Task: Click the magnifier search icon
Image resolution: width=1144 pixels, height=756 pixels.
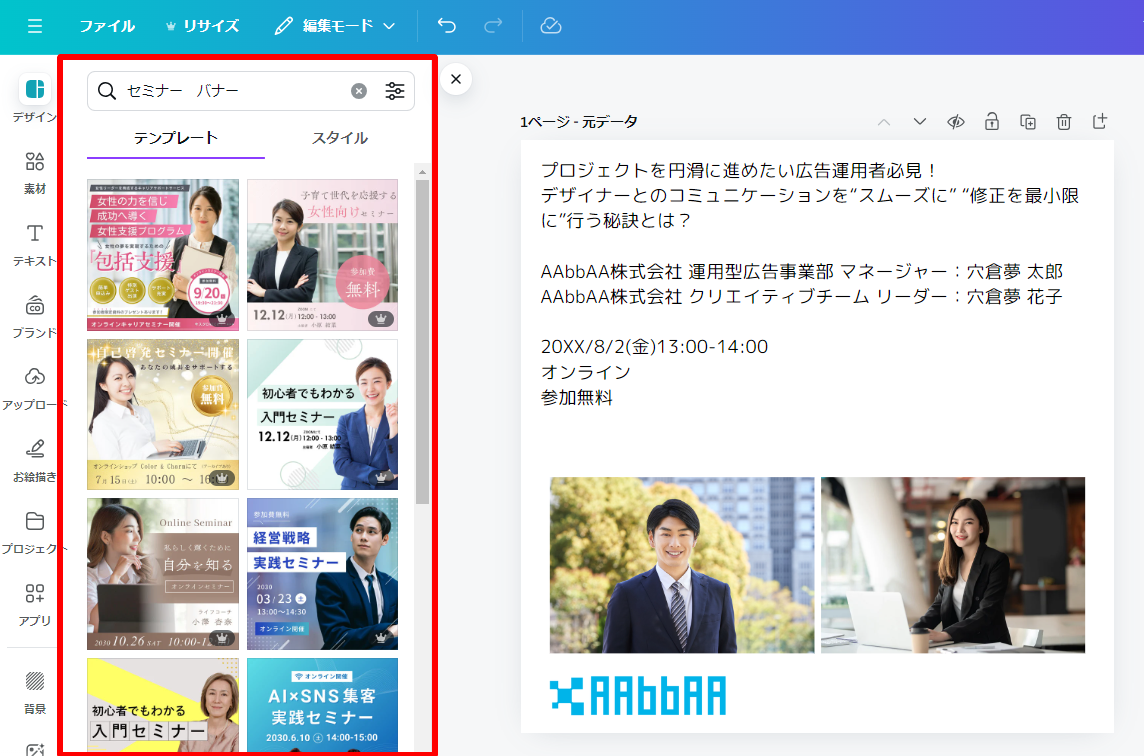Action: (107, 90)
